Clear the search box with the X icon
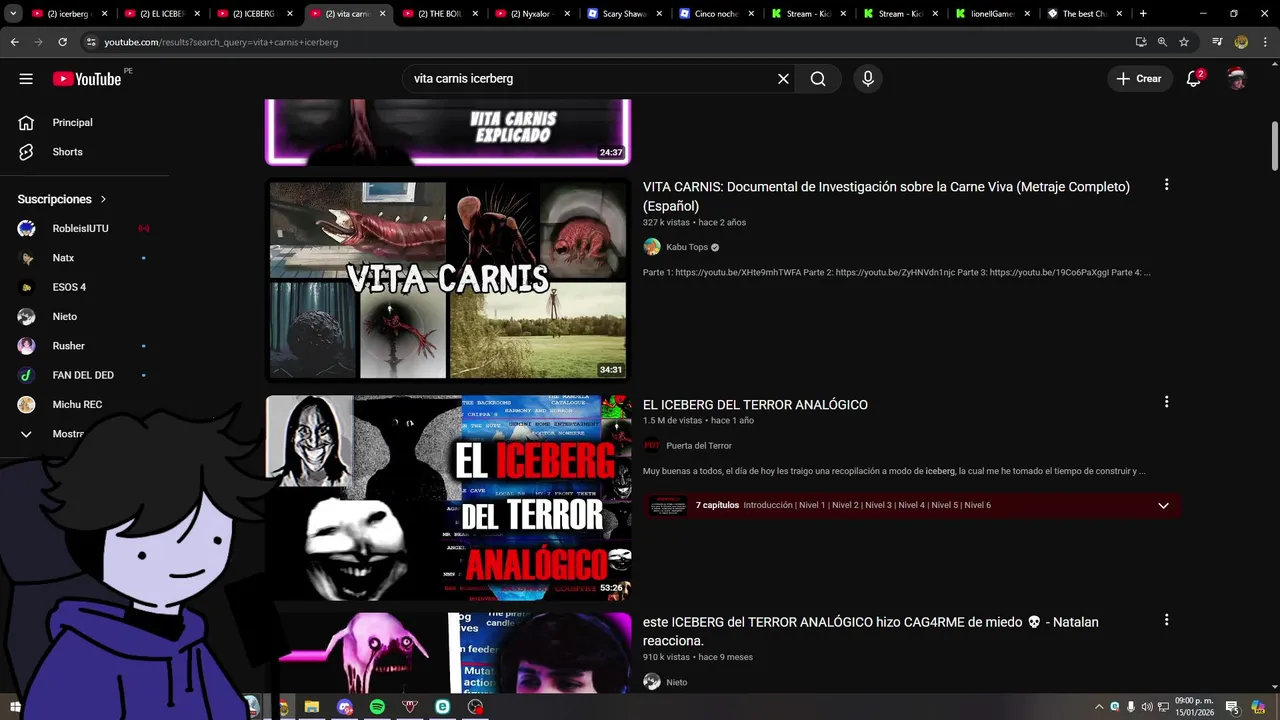1280x720 pixels. [x=783, y=79]
